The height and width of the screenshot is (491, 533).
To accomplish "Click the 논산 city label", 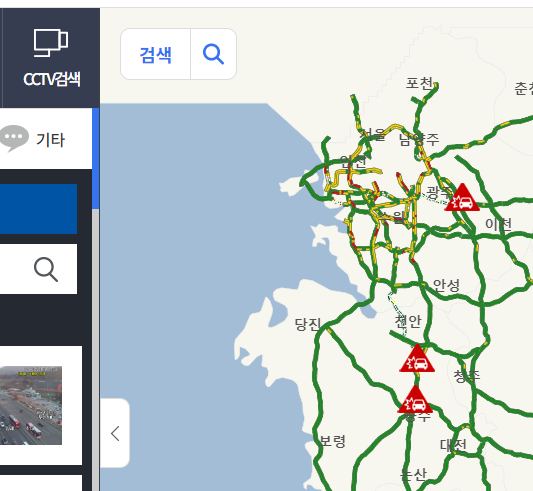I will [413, 474].
